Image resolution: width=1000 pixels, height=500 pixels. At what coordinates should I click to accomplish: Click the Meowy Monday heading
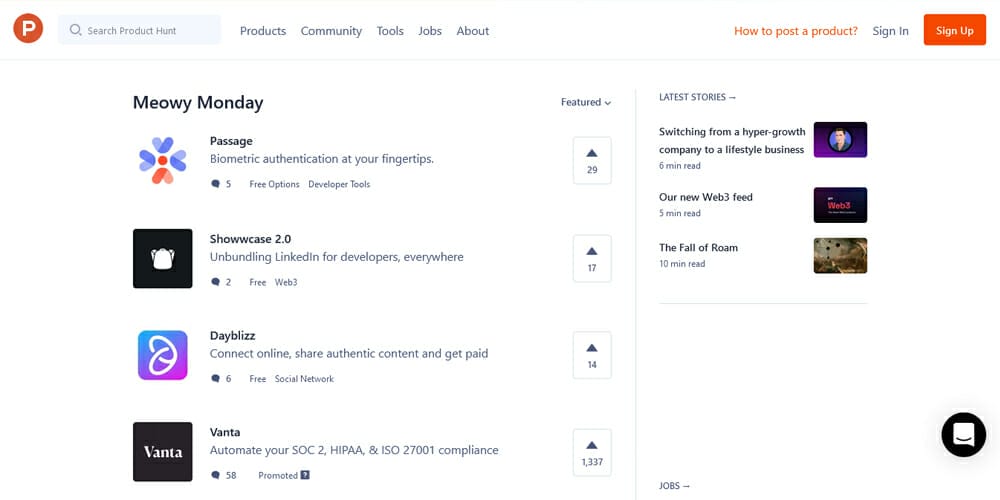[x=198, y=103]
